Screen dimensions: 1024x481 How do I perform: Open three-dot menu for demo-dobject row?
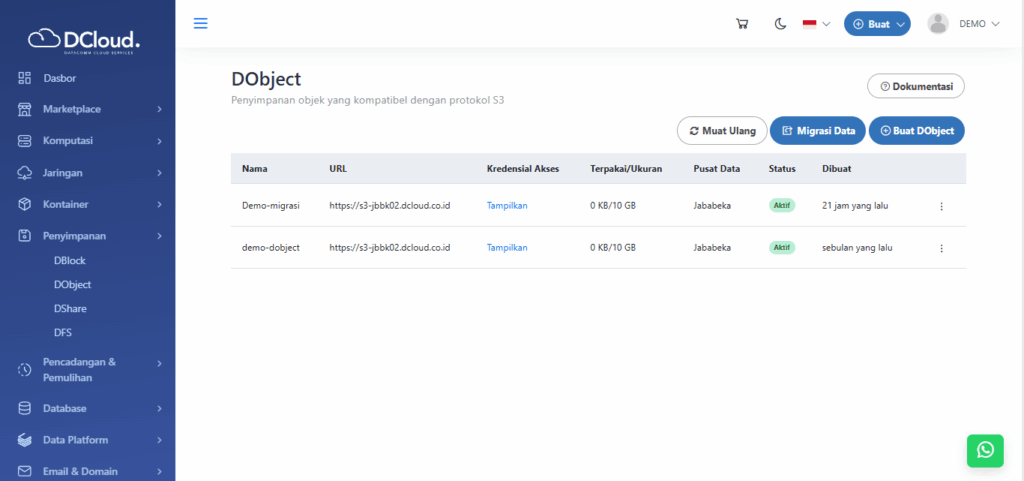click(x=941, y=248)
